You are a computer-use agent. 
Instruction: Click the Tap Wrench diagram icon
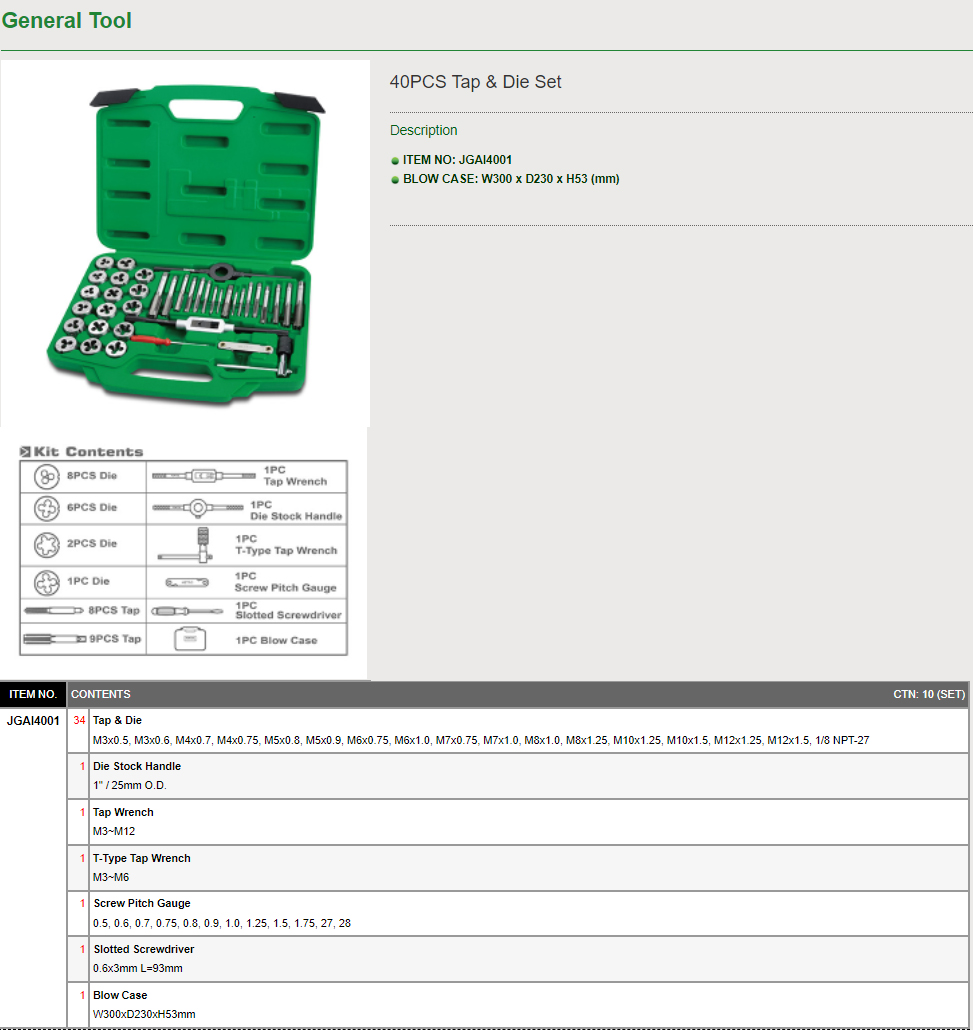(204, 476)
